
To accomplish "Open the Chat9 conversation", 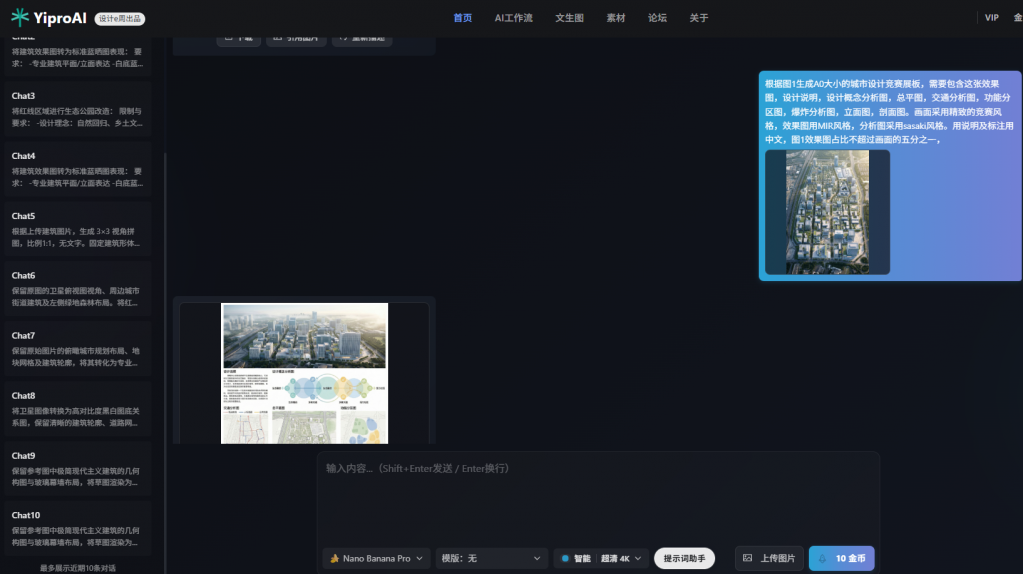I will 78,468.
